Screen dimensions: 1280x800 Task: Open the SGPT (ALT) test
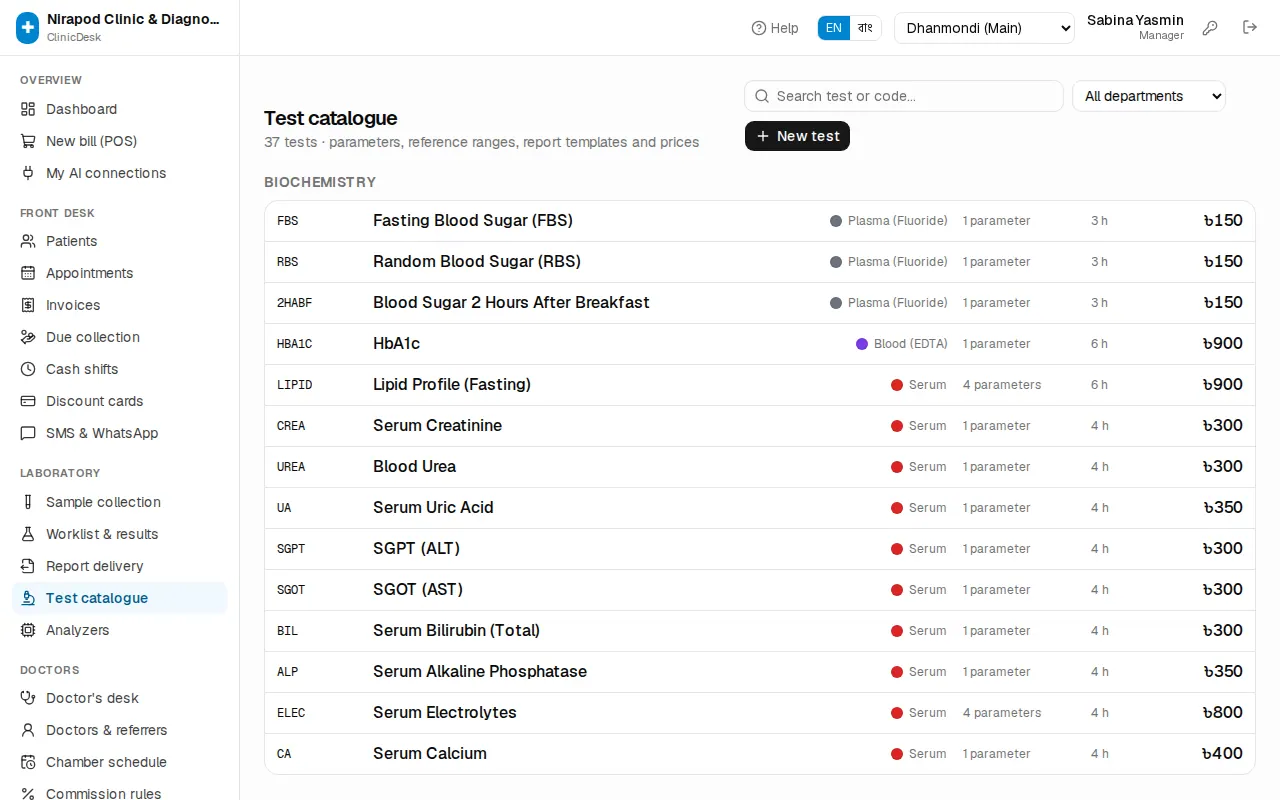760,549
